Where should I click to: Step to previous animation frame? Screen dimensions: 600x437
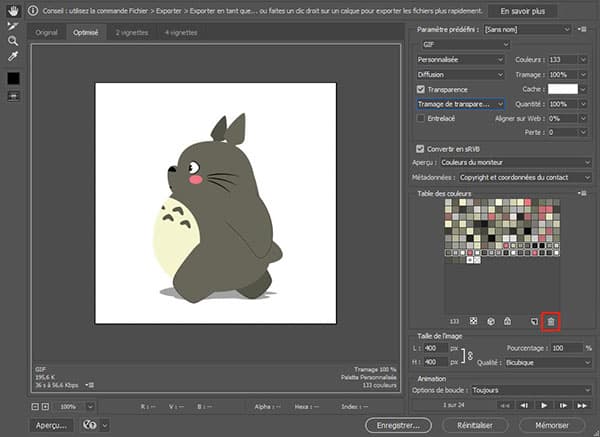(524, 405)
